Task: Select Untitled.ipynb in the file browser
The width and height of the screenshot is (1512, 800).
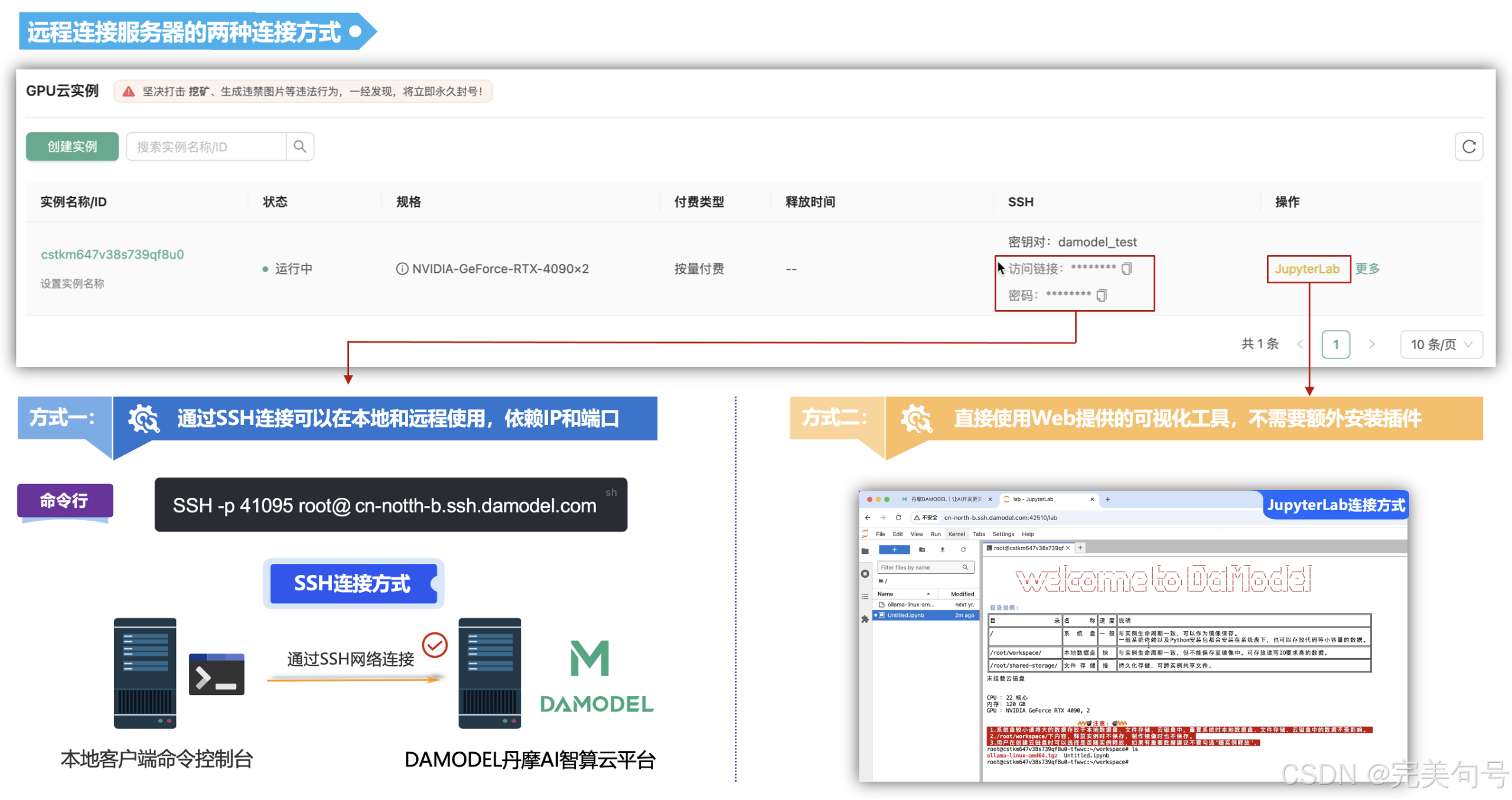Action: pyautogui.click(x=905, y=616)
